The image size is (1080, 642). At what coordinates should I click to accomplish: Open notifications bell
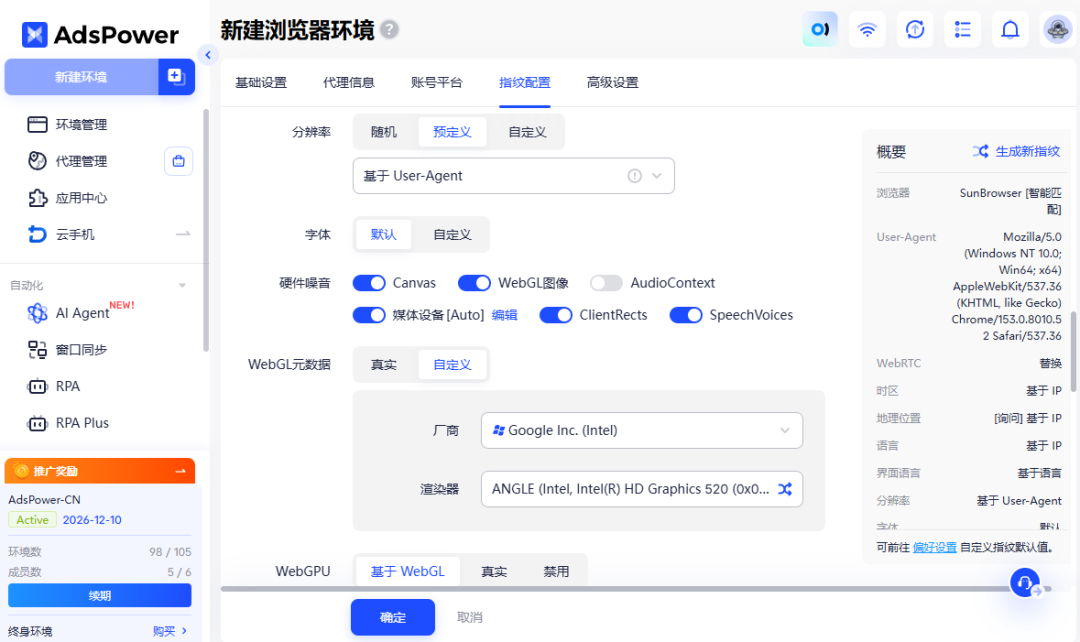point(1010,30)
